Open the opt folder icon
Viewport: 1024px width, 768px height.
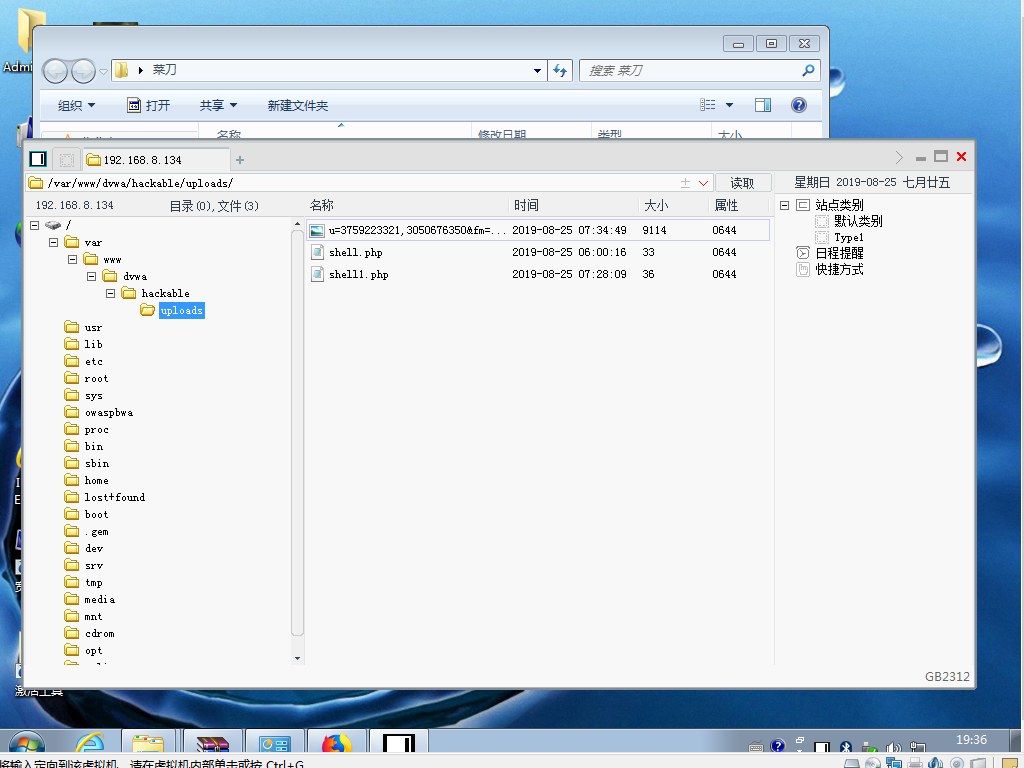tap(72, 650)
